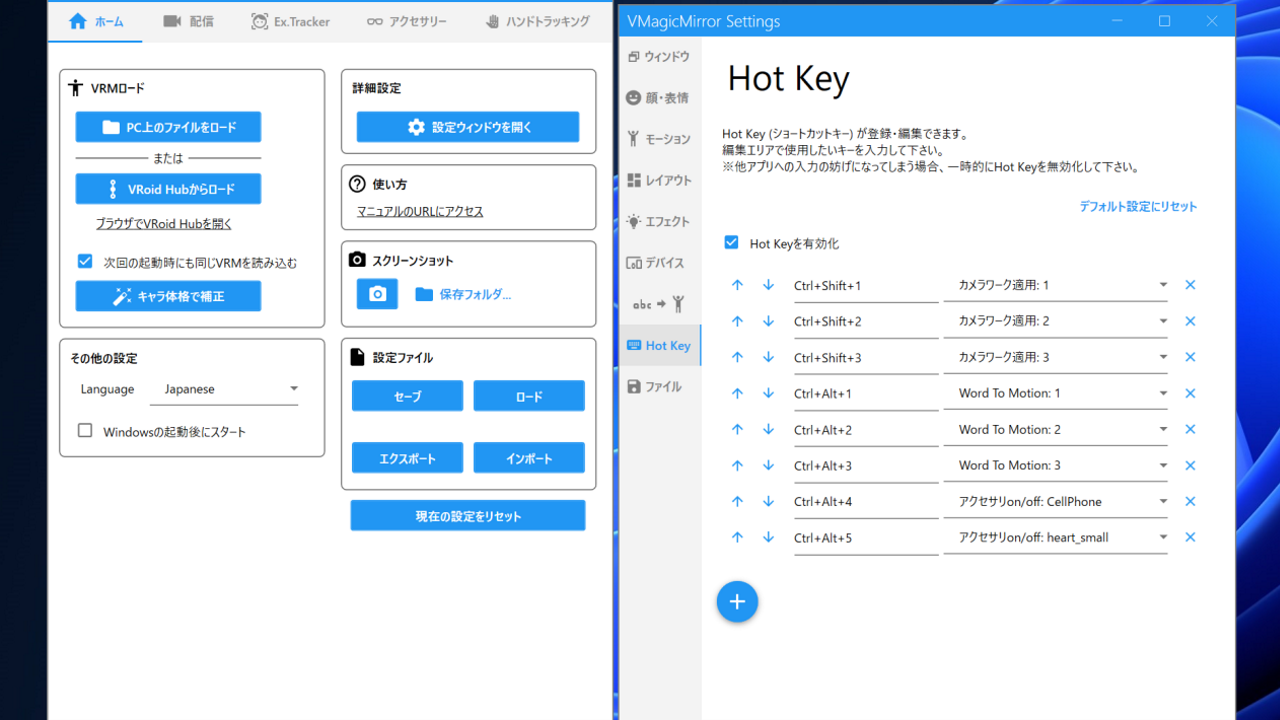
Task: Delete the Ctrl+Shift+2 hotkey row
Action: tap(1190, 321)
